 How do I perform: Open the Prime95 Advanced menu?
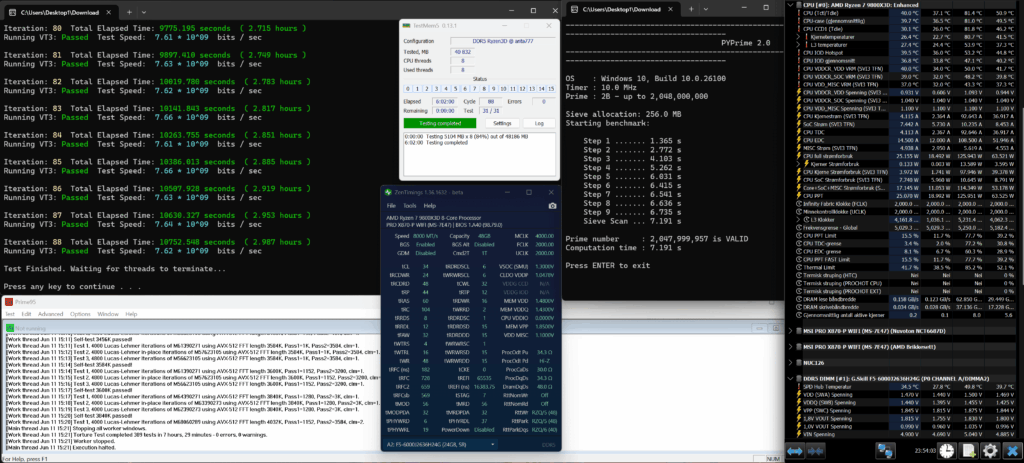pyautogui.click(x=50, y=314)
